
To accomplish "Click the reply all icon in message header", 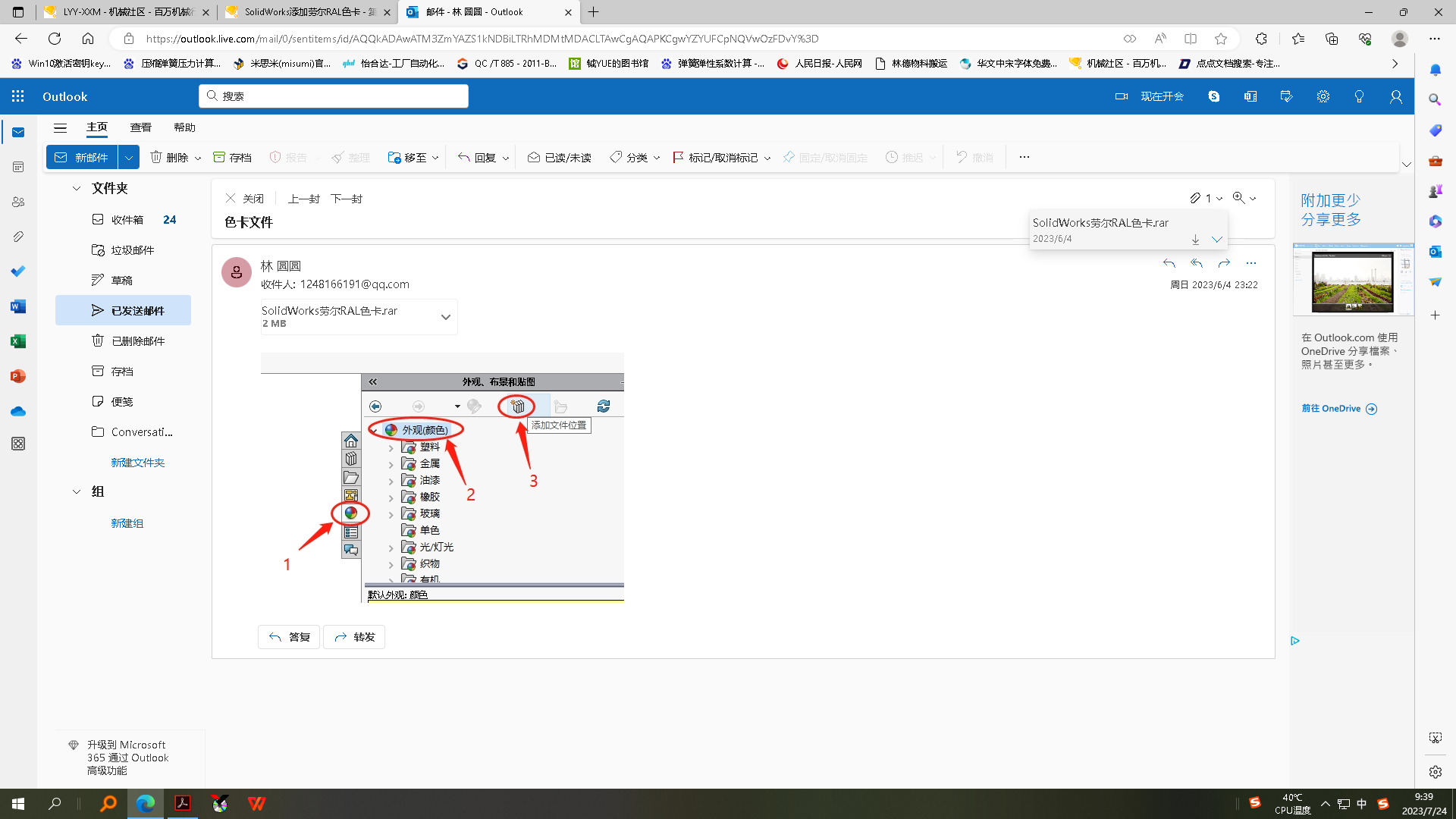I will [1197, 263].
